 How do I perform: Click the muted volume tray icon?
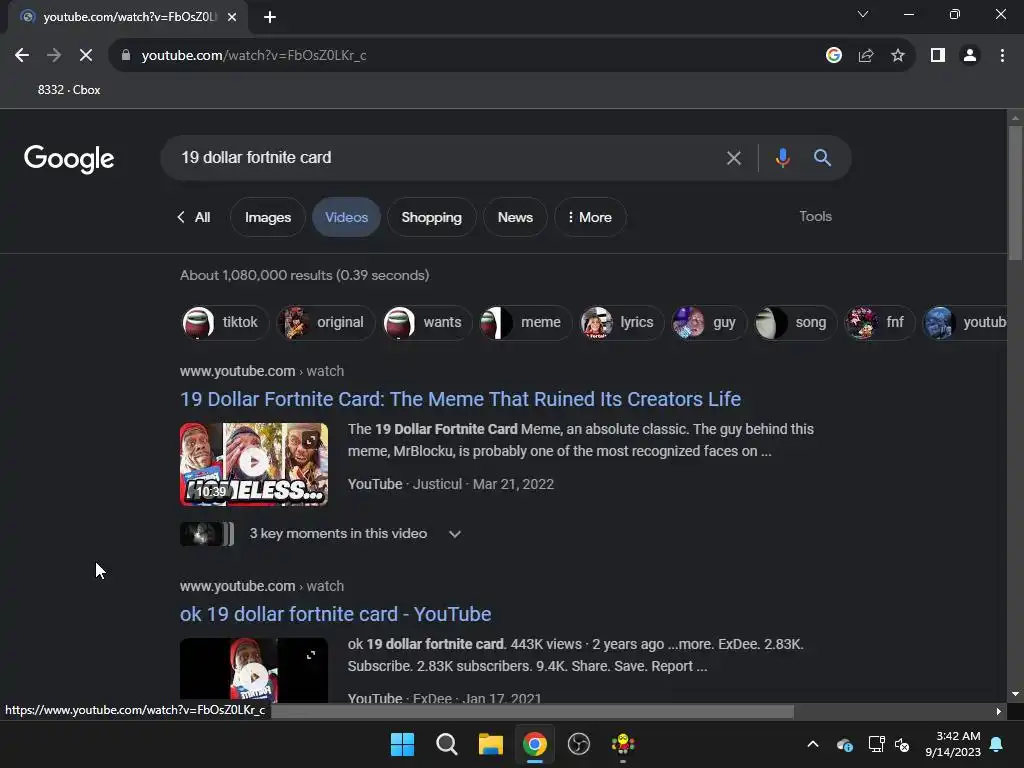903,744
